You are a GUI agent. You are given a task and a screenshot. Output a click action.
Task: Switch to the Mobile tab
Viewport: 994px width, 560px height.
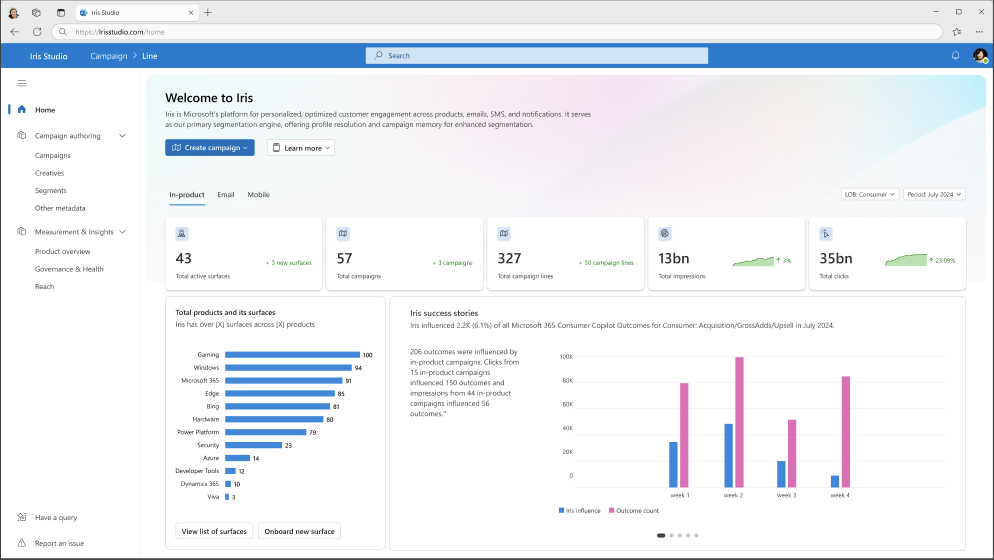click(258, 195)
